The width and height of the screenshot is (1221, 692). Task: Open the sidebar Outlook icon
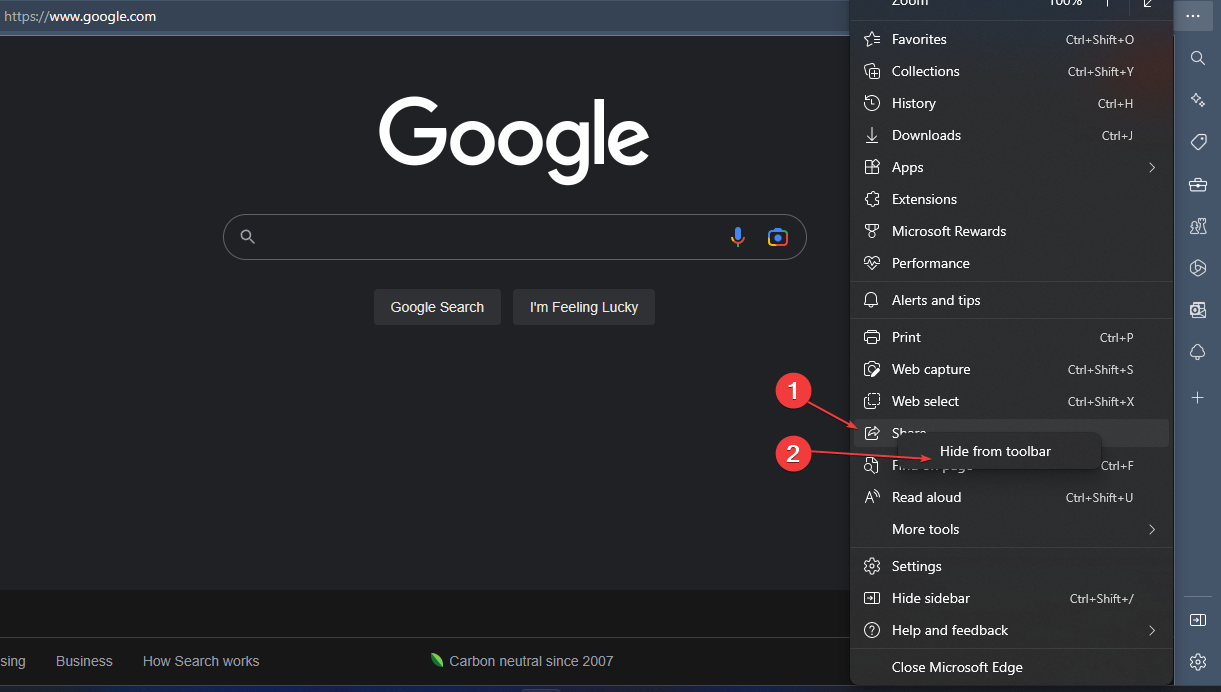coord(1197,310)
